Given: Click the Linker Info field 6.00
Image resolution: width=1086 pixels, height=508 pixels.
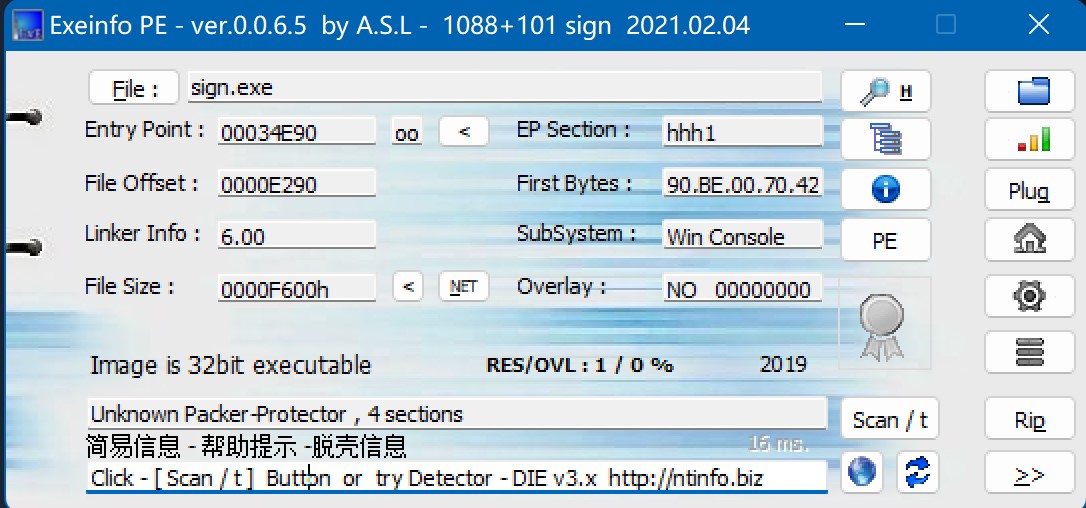Looking at the screenshot, I should [x=296, y=235].
